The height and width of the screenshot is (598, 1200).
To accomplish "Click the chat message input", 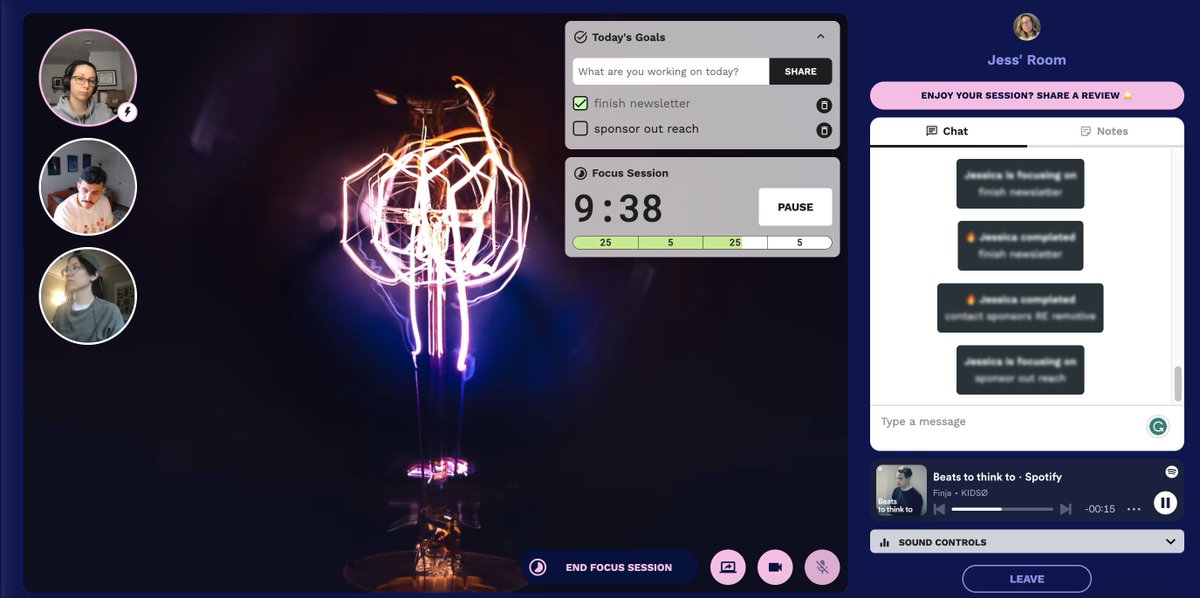I will click(1008, 422).
